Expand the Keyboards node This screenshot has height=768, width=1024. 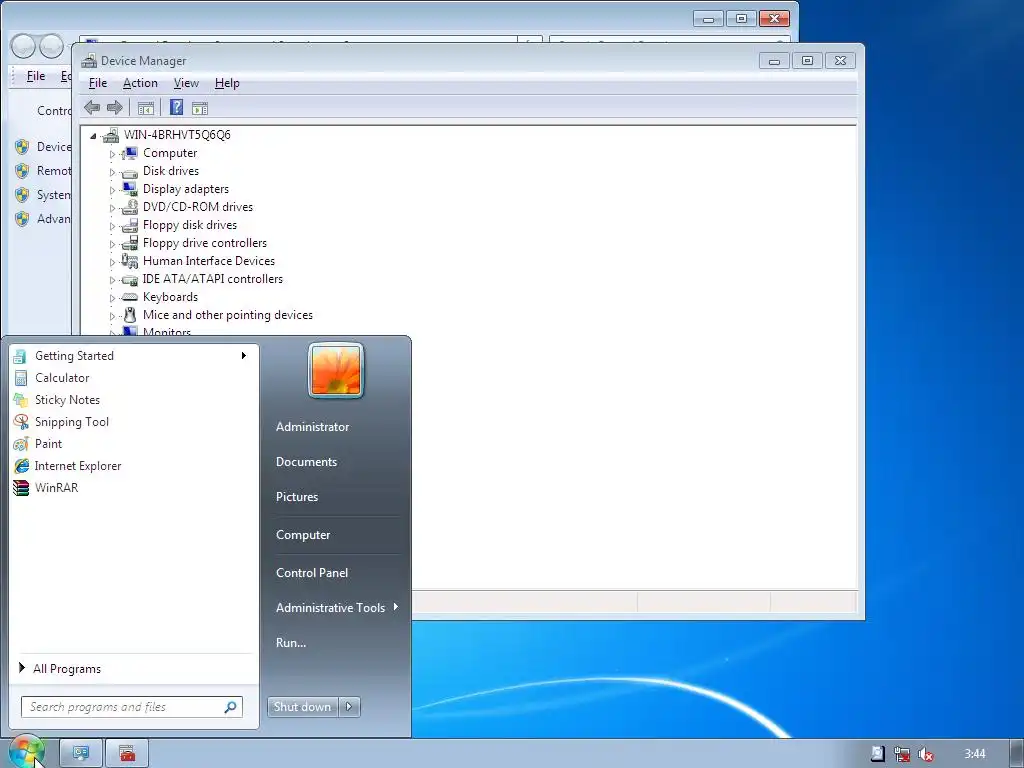pos(112,298)
